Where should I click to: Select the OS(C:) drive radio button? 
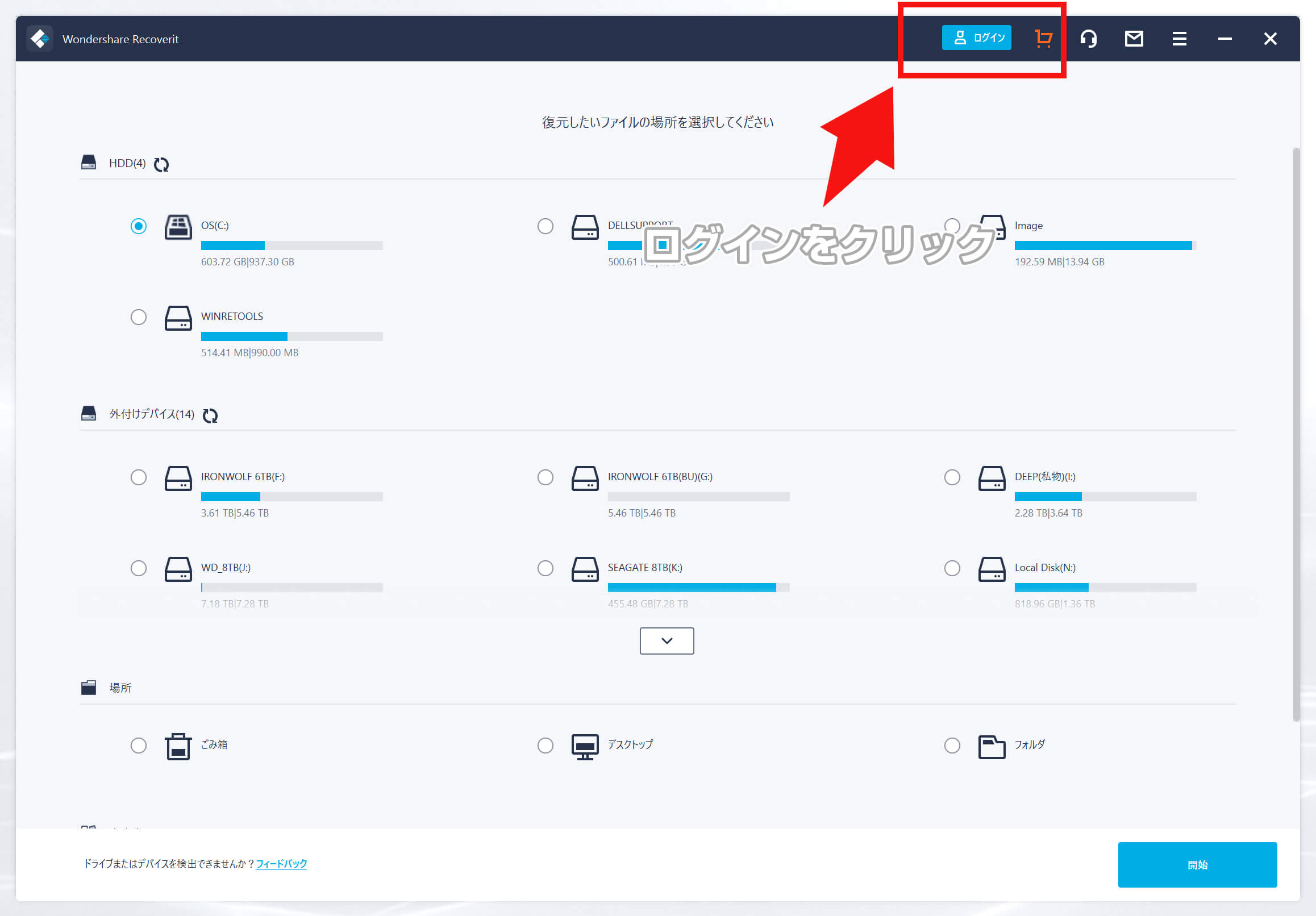pyautogui.click(x=138, y=226)
